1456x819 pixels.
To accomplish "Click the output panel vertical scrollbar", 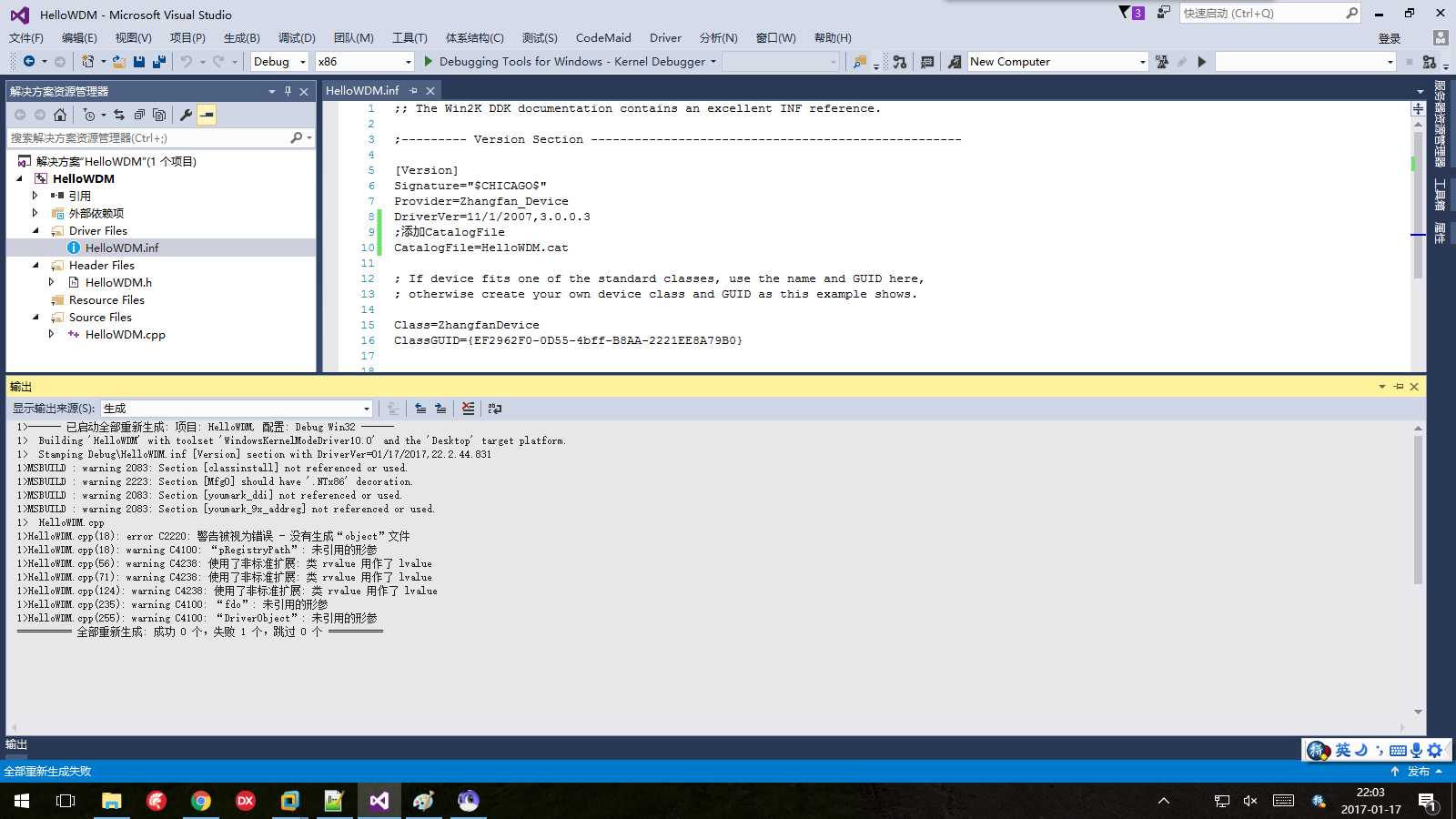I will (1418, 570).
